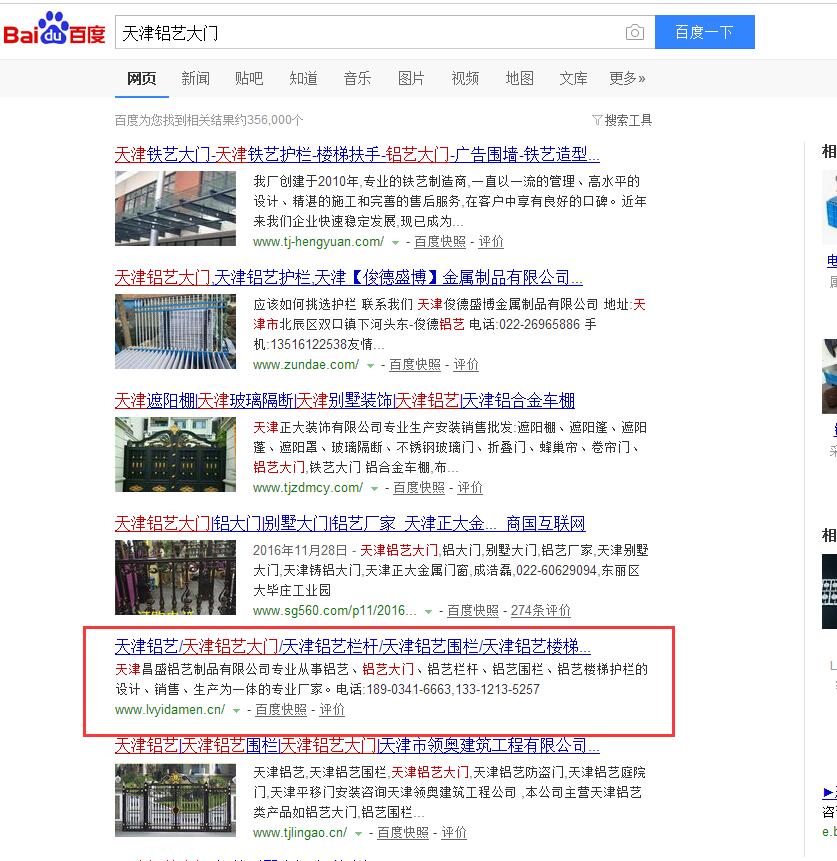This screenshot has height=861, width=837.
Task: Click thumbnail of tj-hengyuan canopy result
Action: point(175,208)
